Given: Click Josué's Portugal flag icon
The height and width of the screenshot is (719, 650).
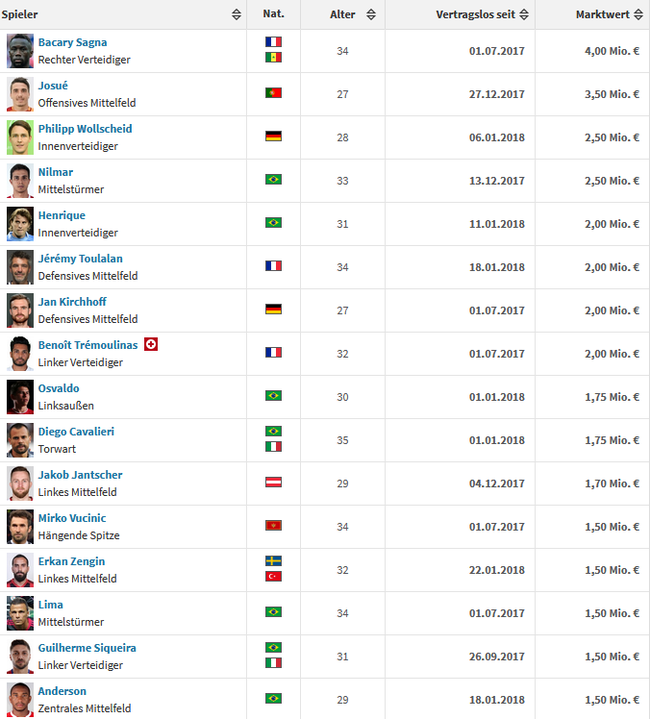Looking at the screenshot, I should tap(273, 93).
